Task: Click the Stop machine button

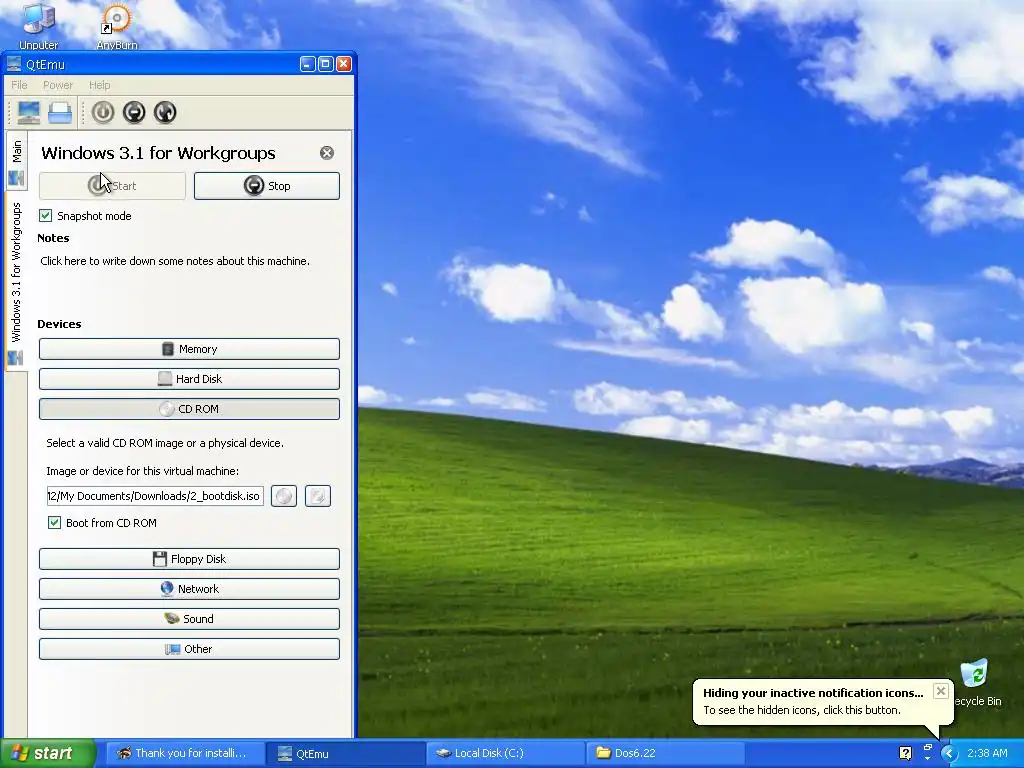Action: coord(266,186)
